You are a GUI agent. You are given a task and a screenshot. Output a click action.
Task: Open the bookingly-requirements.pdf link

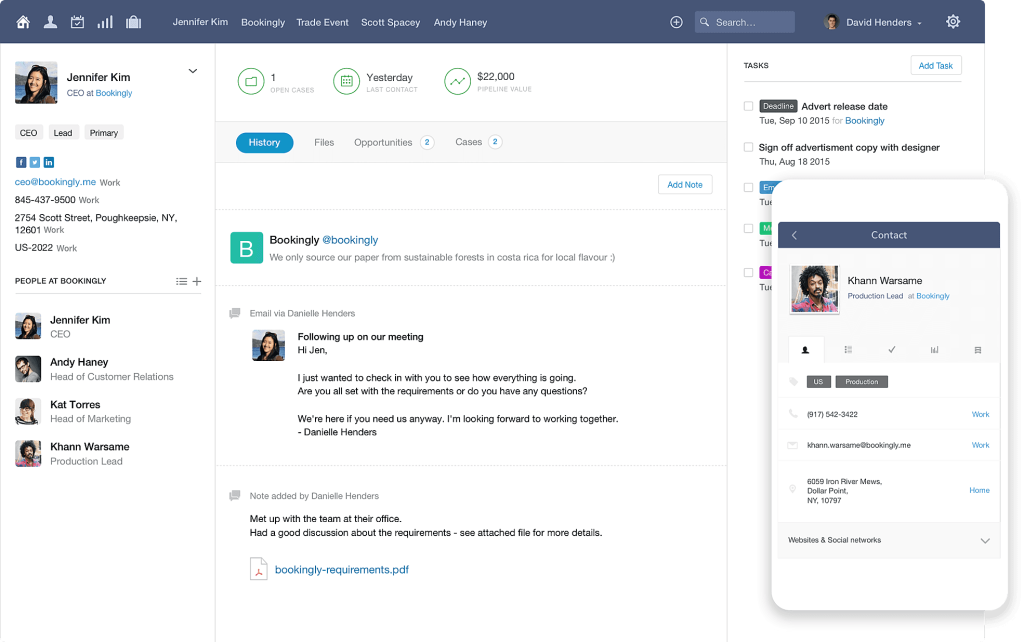[x=342, y=570]
